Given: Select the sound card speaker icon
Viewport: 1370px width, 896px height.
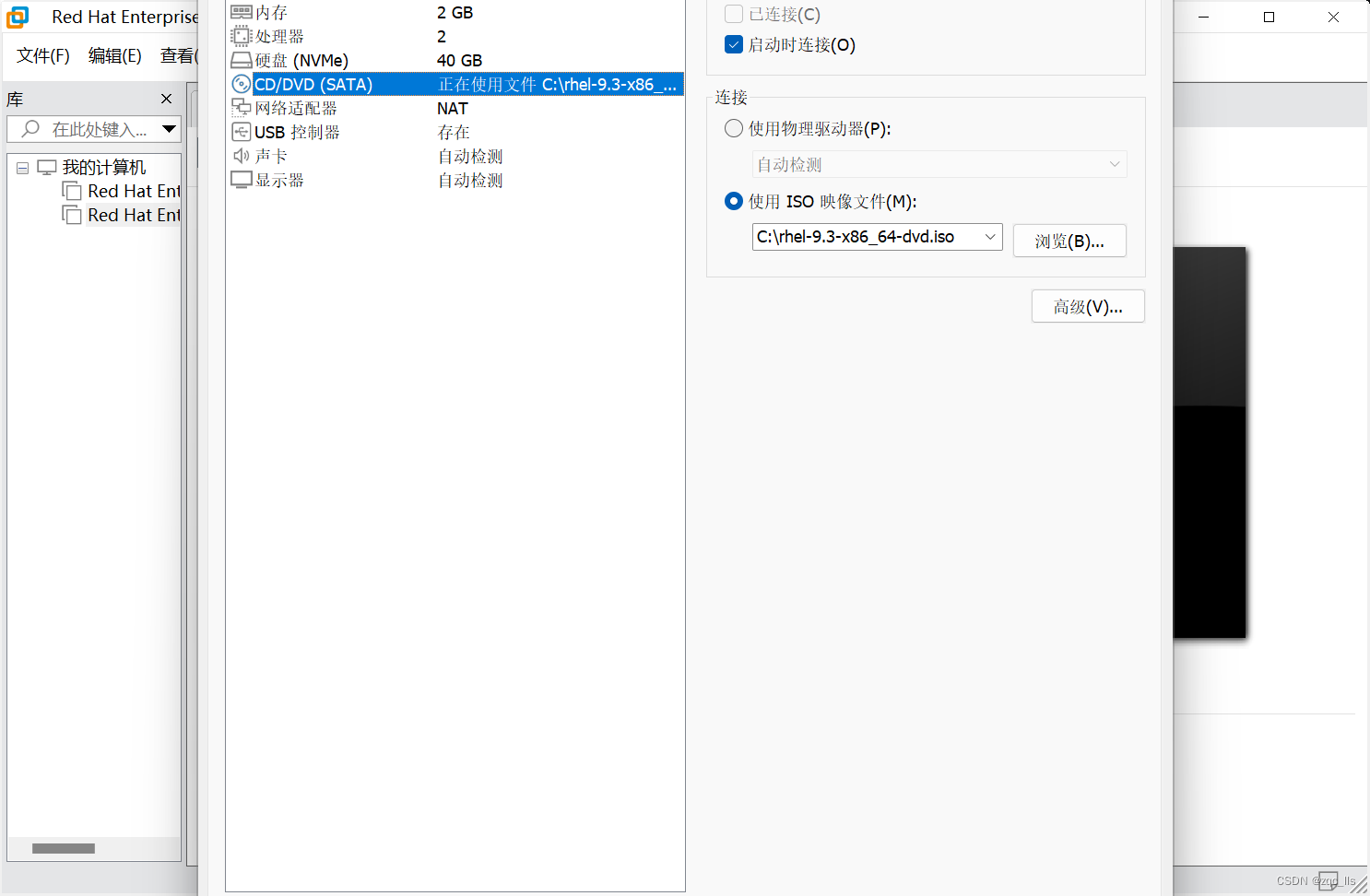Looking at the screenshot, I should (x=242, y=156).
